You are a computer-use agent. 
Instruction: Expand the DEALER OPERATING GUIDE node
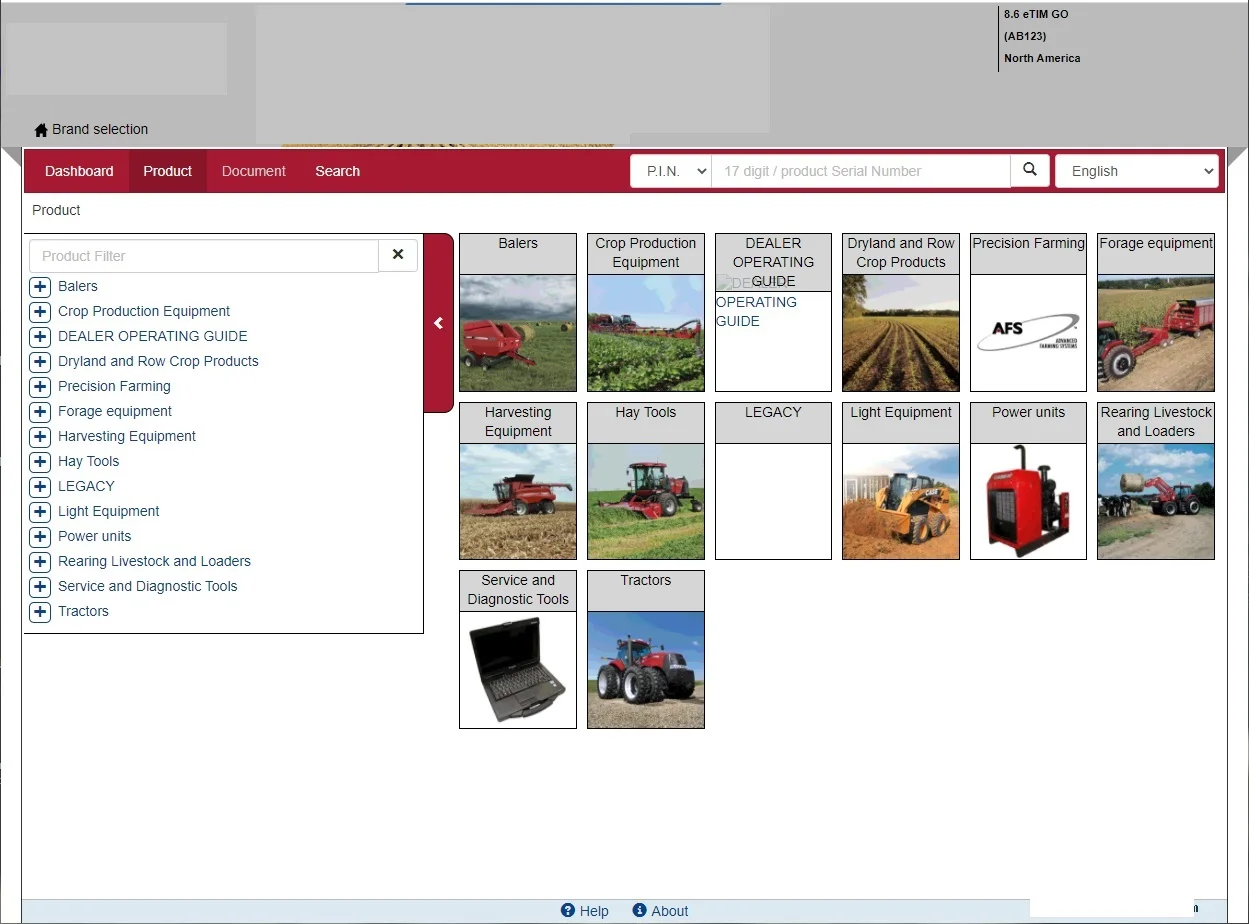pyautogui.click(x=40, y=336)
